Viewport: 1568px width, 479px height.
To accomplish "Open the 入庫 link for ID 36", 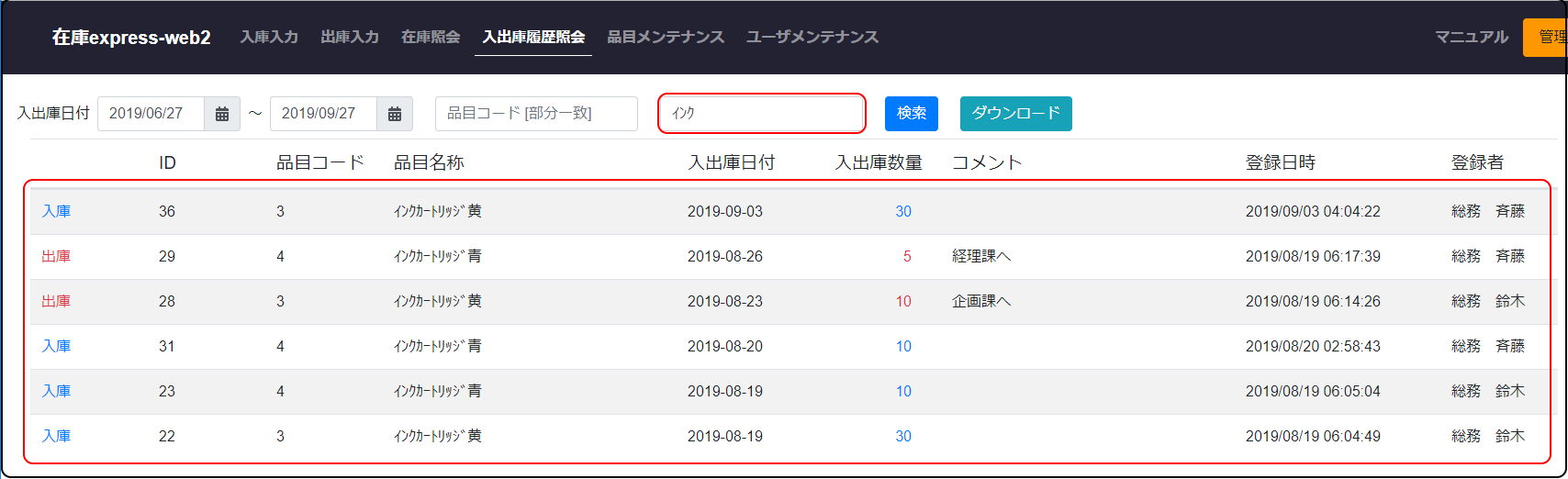I will pos(56,212).
